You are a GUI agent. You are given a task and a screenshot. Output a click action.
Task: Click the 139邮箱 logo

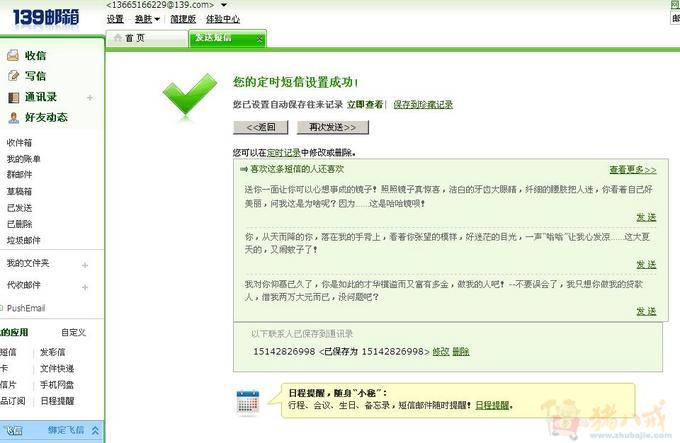point(46,18)
